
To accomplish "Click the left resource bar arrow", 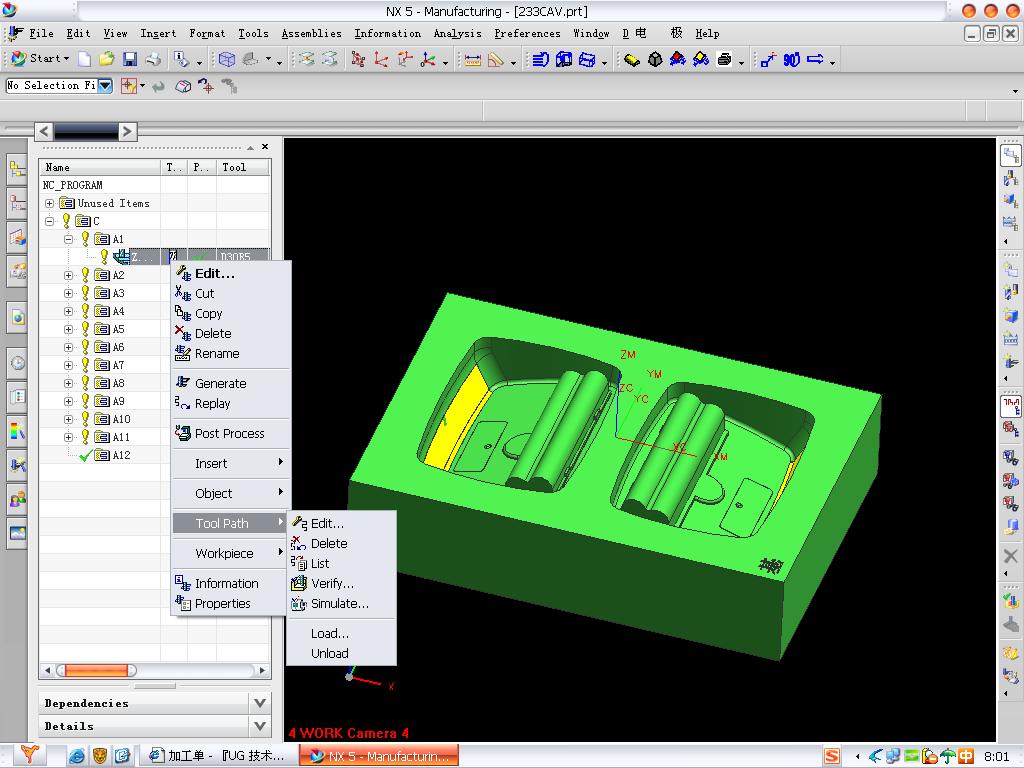I will pyautogui.click(x=44, y=131).
